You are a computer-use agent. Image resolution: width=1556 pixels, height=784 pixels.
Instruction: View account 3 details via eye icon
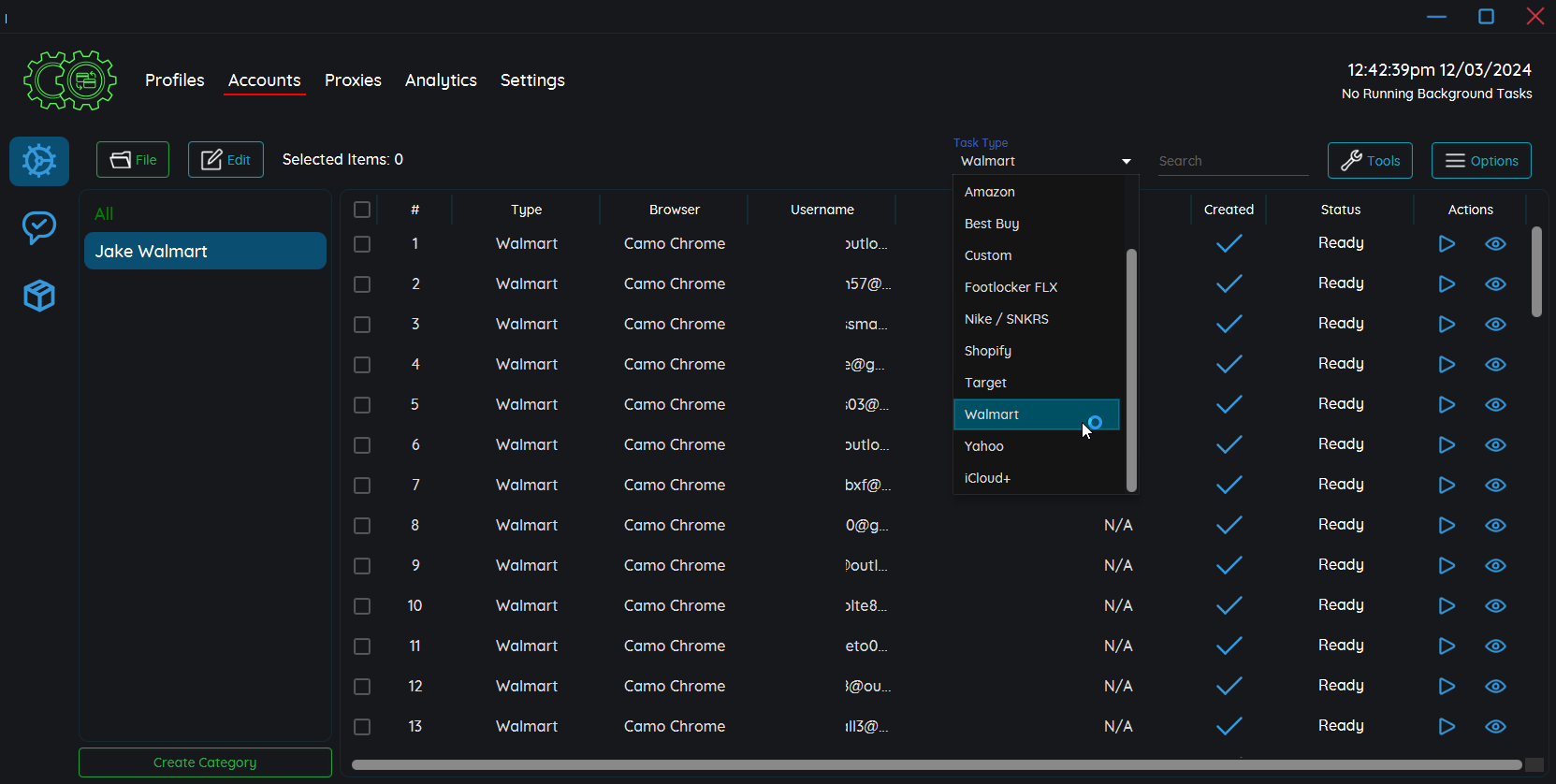point(1495,325)
